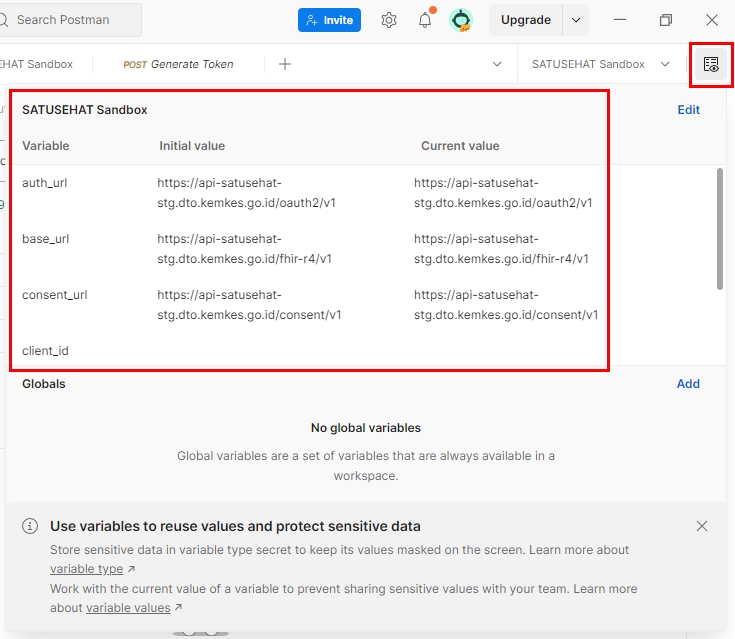Click in the Search Postman field
The height and width of the screenshot is (639, 735).
point(70,20)
